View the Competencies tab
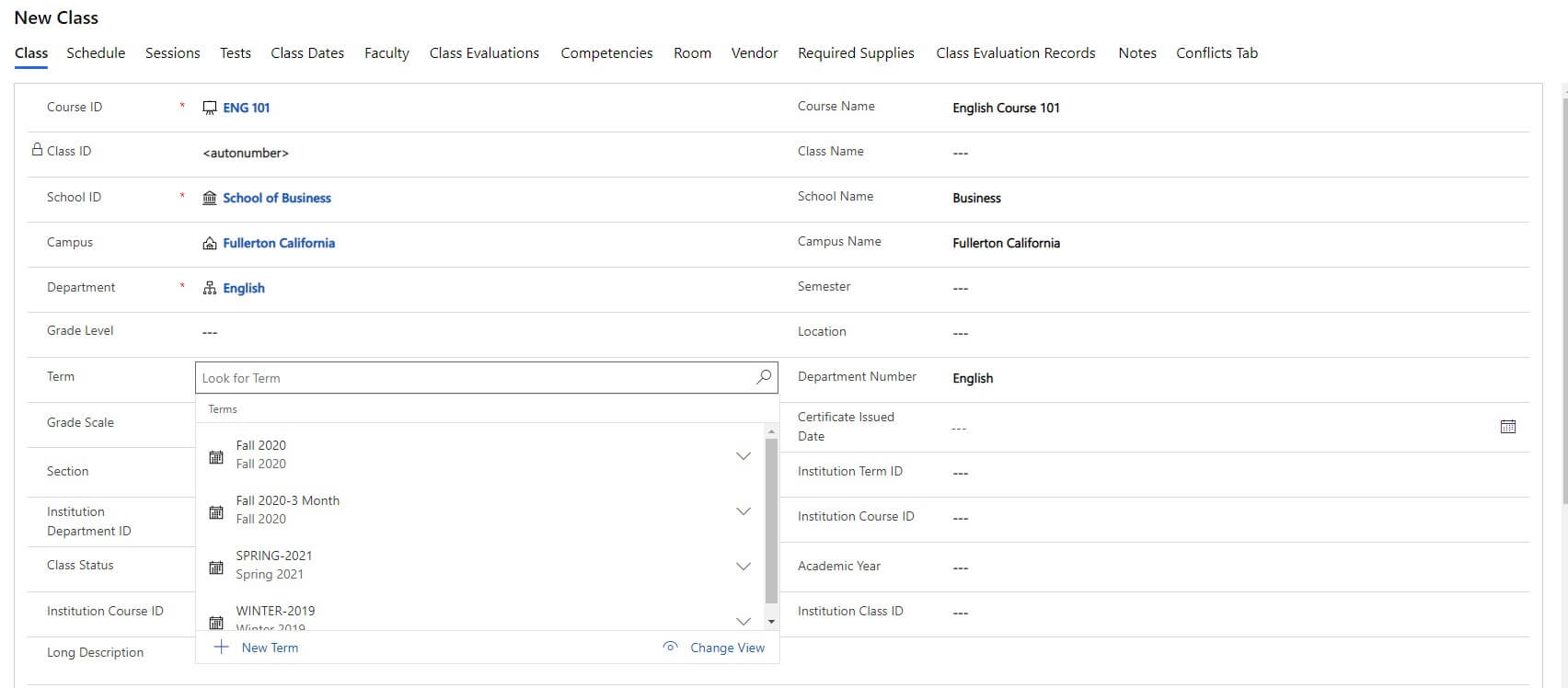Screen dimensions: 1568x688 point(606,52)
